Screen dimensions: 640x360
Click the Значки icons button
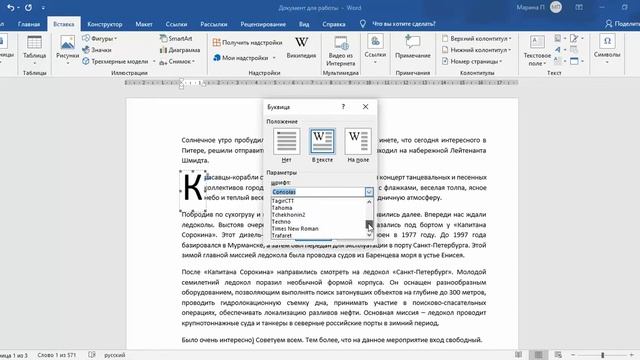[97, 50]
